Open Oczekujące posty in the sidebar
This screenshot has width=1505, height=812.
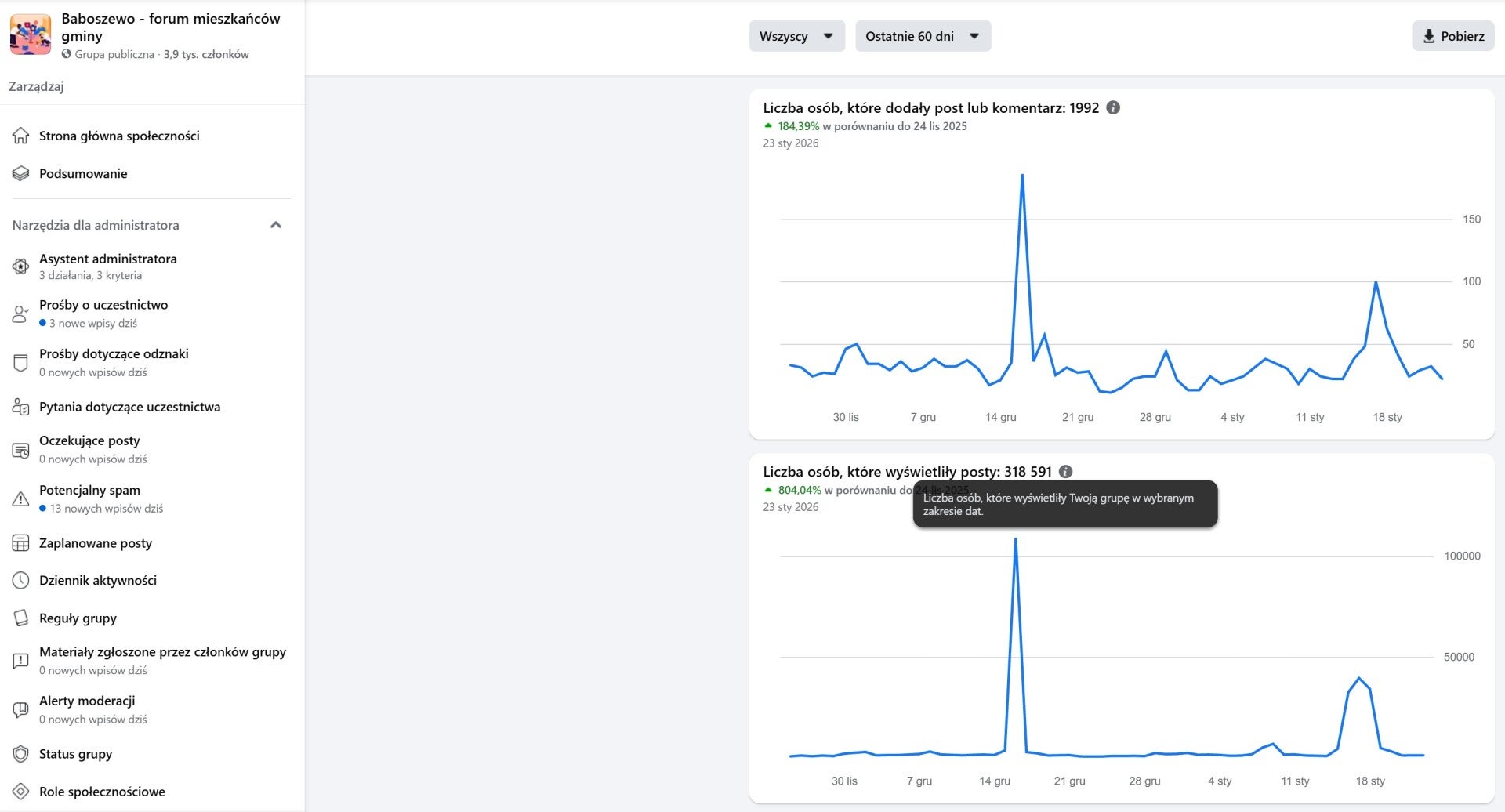point(89,440)
